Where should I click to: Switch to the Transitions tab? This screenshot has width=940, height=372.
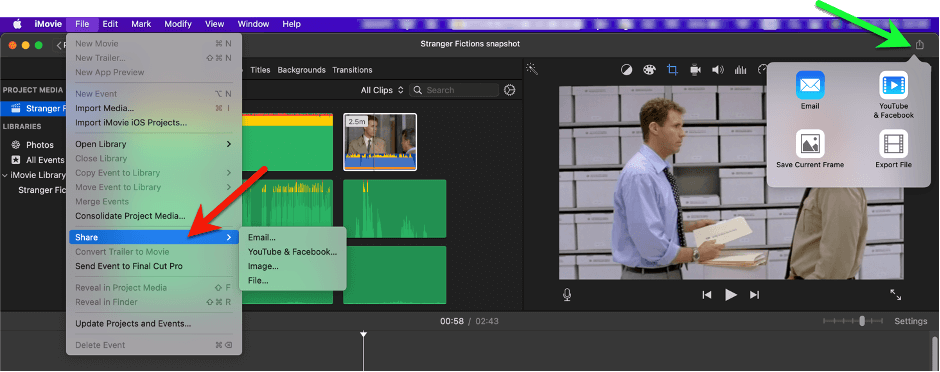[352, 70]
